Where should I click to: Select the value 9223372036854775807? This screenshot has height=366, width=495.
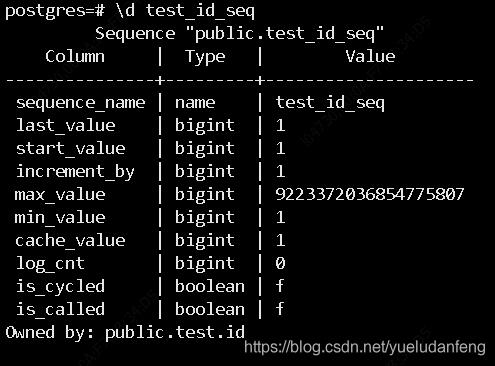pyautogui.click(x=370, y=194)
